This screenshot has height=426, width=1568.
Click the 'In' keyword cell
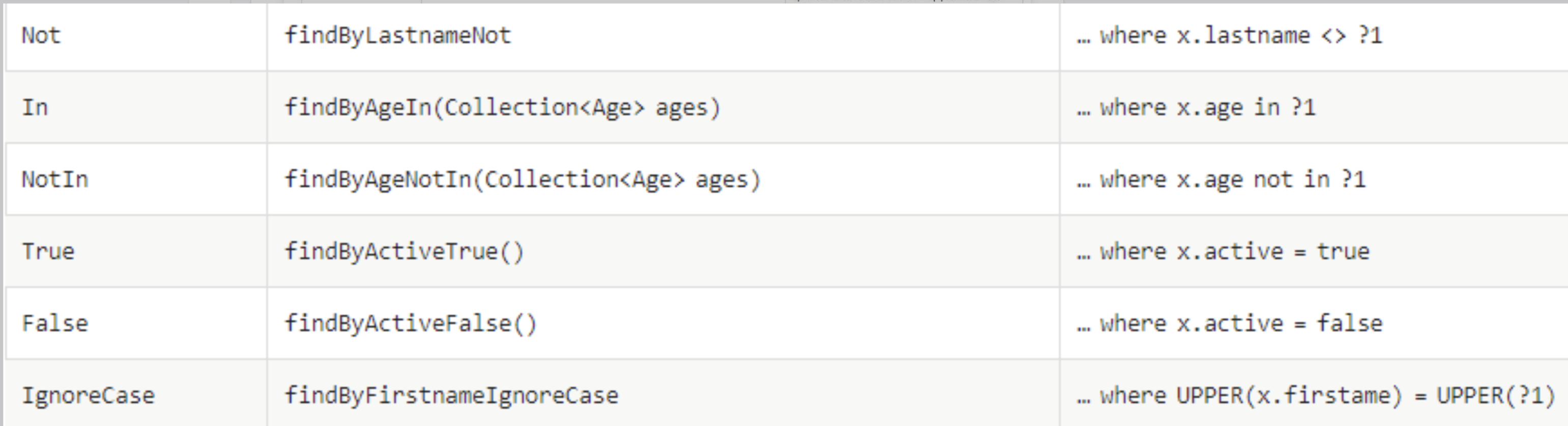point(35,108)
